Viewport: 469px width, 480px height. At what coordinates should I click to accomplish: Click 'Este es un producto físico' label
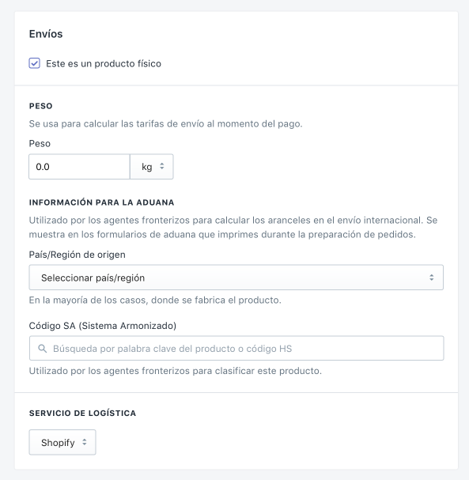click(104, 64)
